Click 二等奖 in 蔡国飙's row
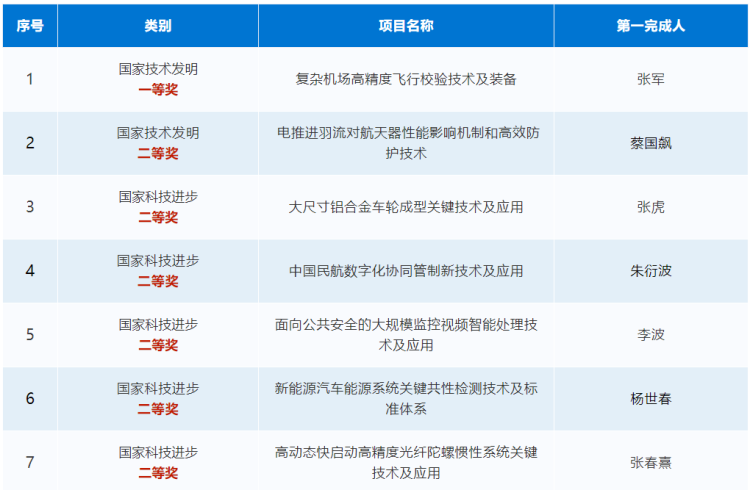The width and height of the screenshot is (750, 490). click(158, 153)
